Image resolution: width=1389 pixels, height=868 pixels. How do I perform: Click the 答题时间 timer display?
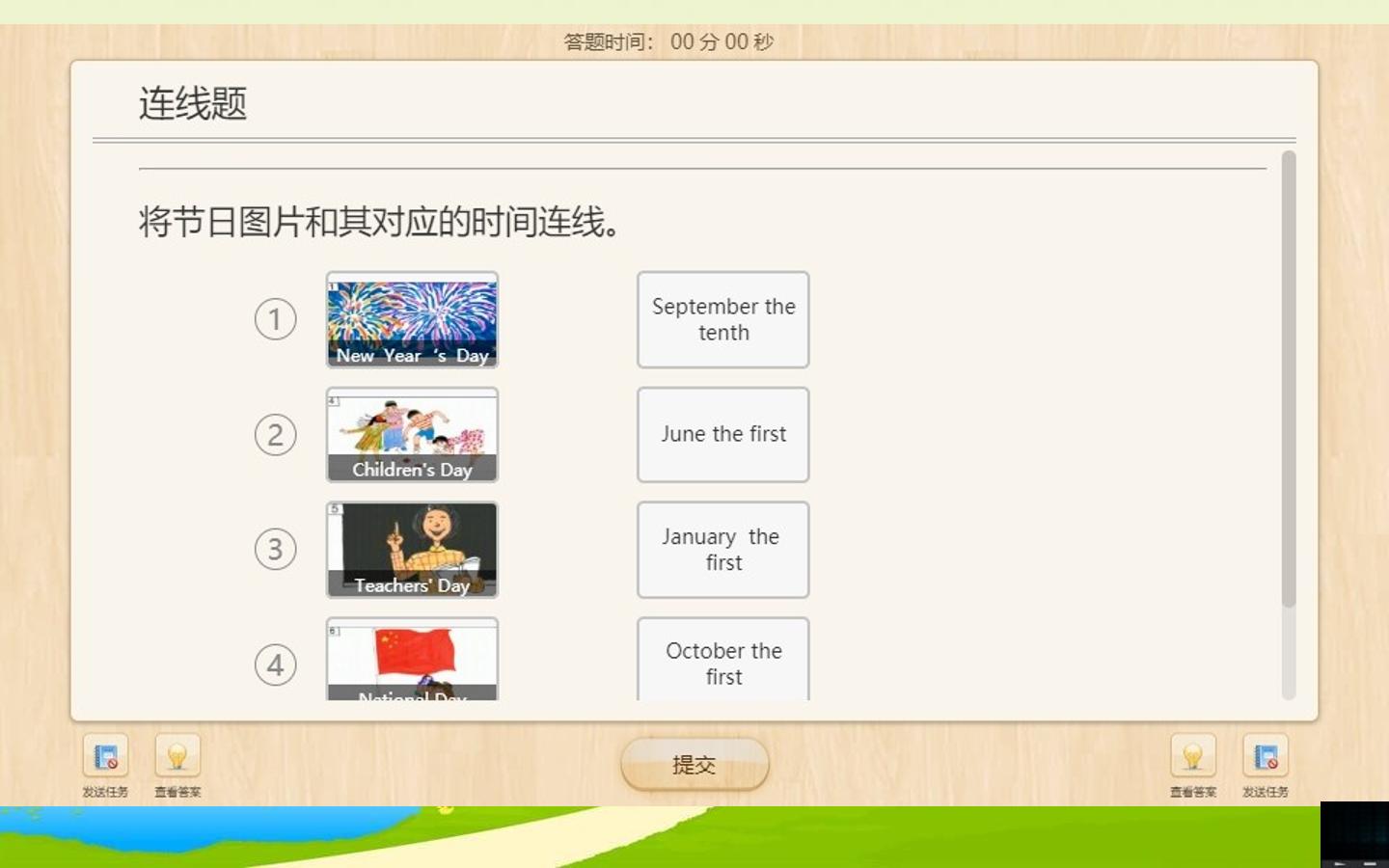pyautogui.click(x=668, y=41)
